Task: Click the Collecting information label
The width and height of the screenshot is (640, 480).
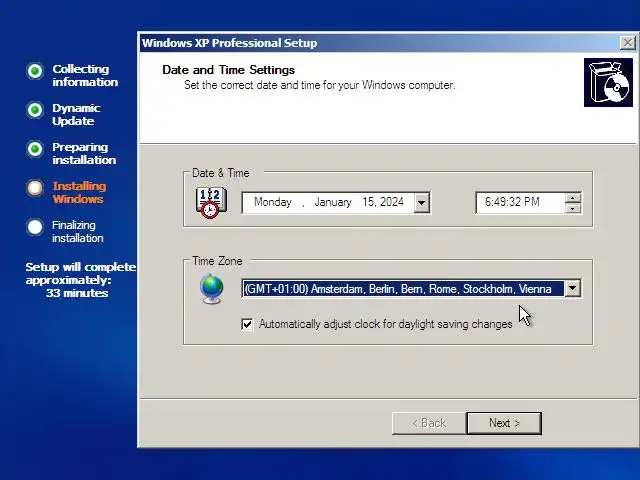Action: click(x=85, y=76)
